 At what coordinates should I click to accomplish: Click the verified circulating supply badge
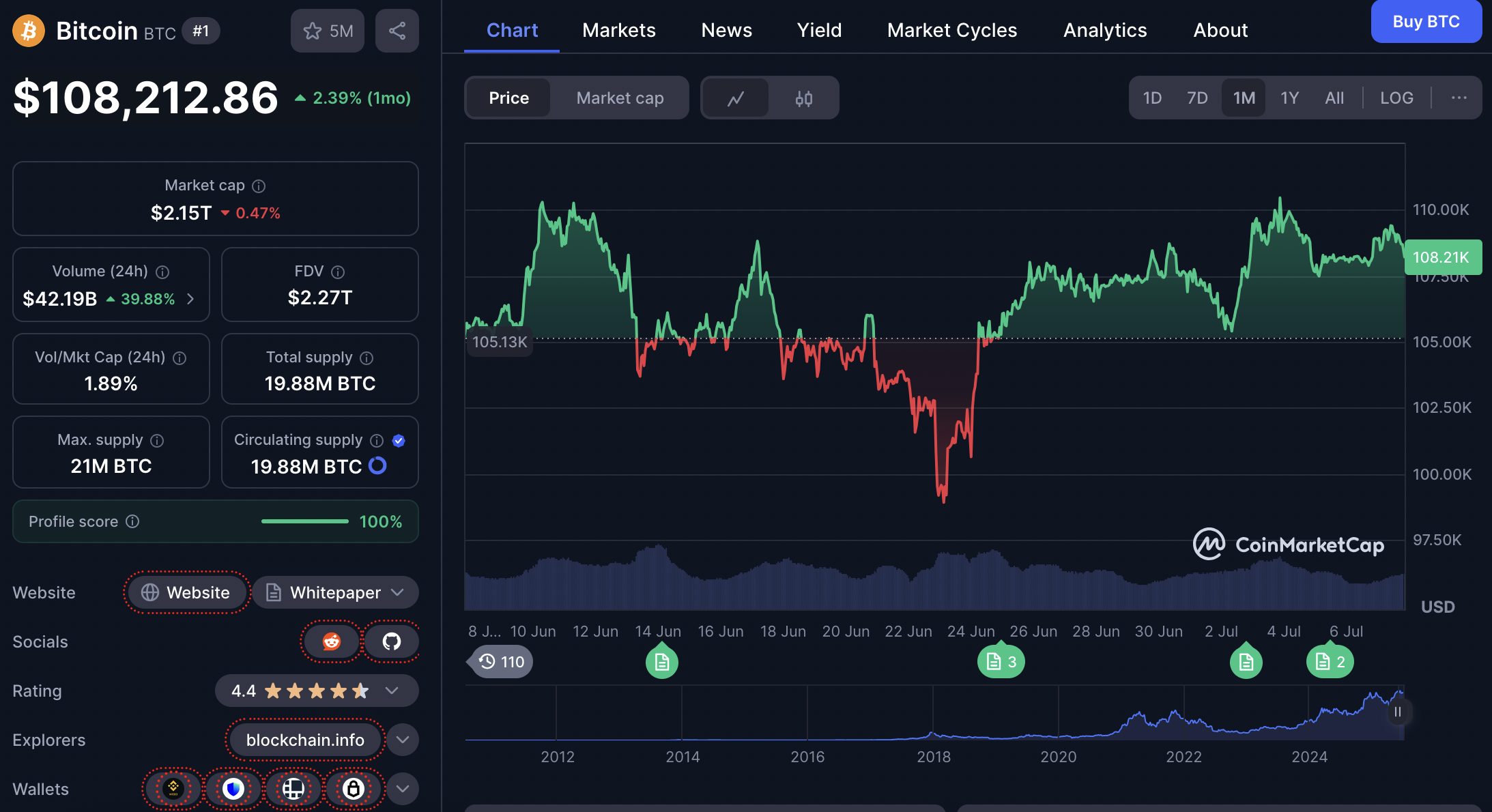(x=399, y=441)
